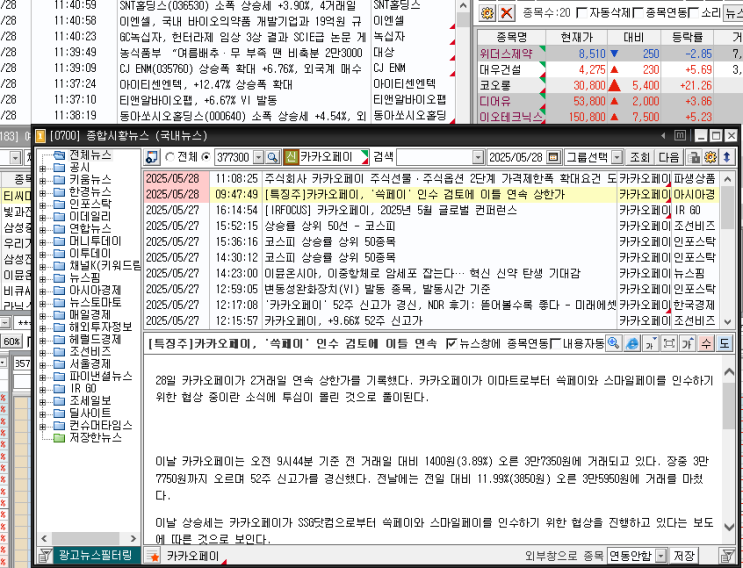Increase article font size (가 up) icon
Viewport: 743px width, 568px height.
[x=688, y=343]
